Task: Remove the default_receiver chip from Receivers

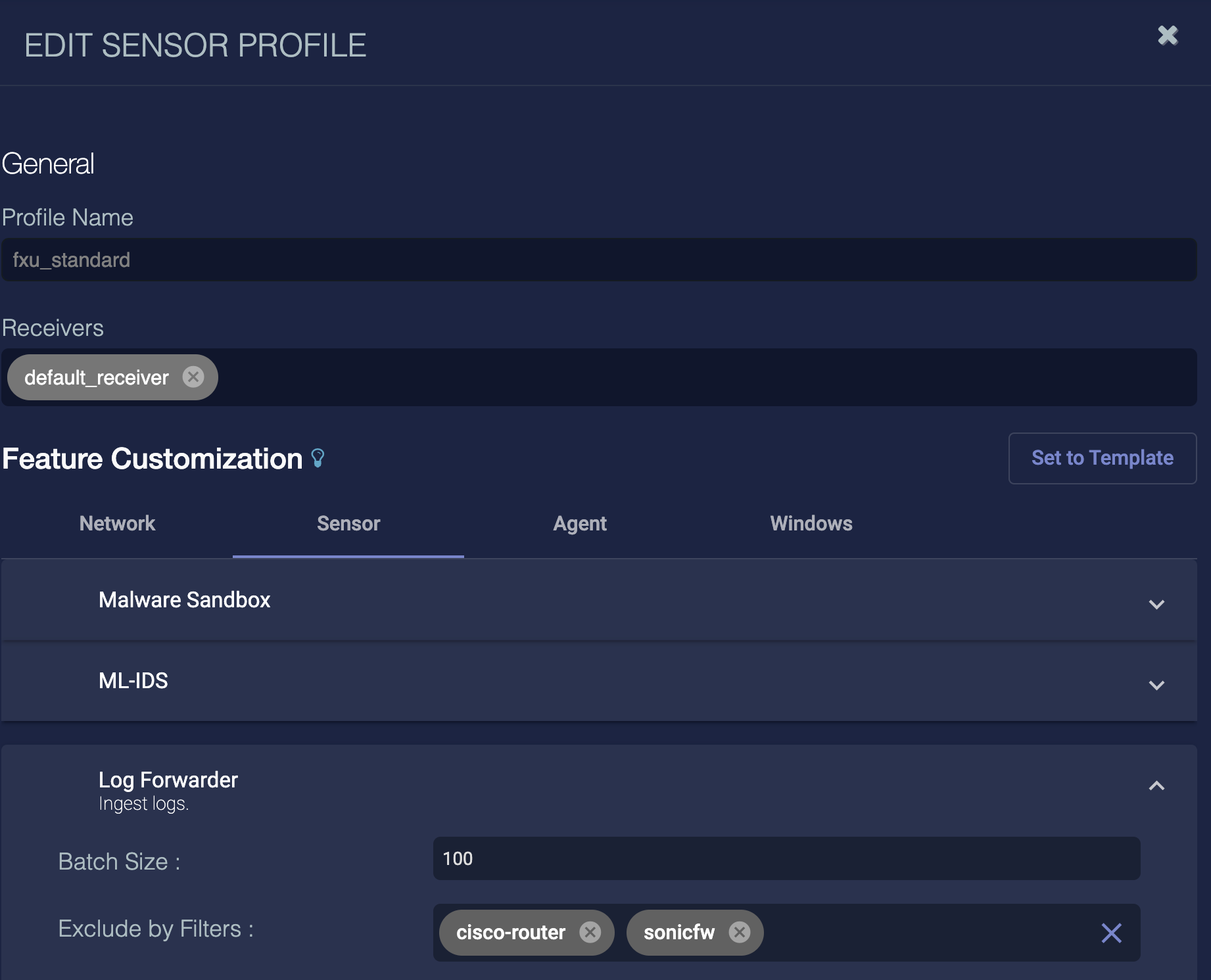Action: point(193,377)
